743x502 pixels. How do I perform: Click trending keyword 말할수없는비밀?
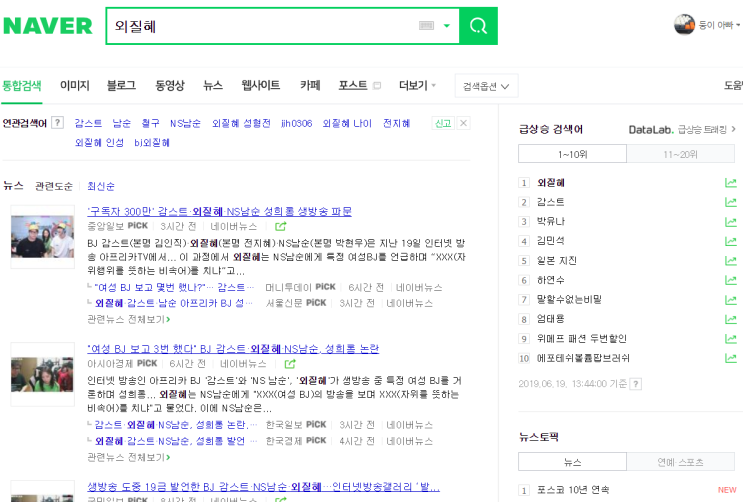point(569,299)
